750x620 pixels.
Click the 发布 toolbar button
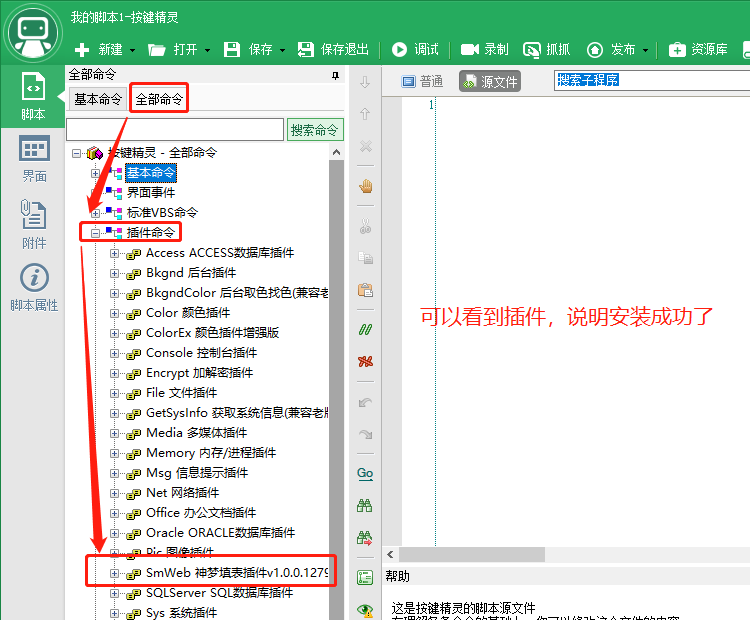tap(611, 49)
